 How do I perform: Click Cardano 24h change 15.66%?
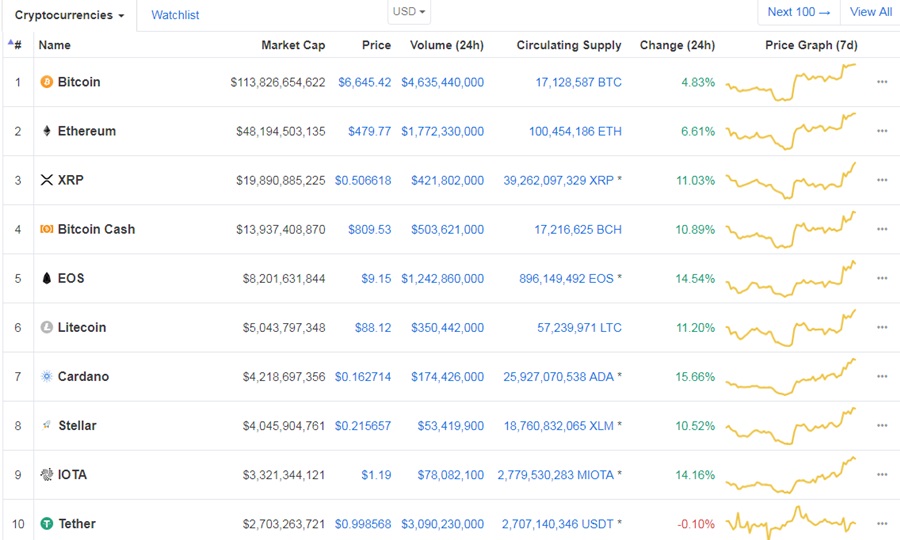(x=695, y=377)
